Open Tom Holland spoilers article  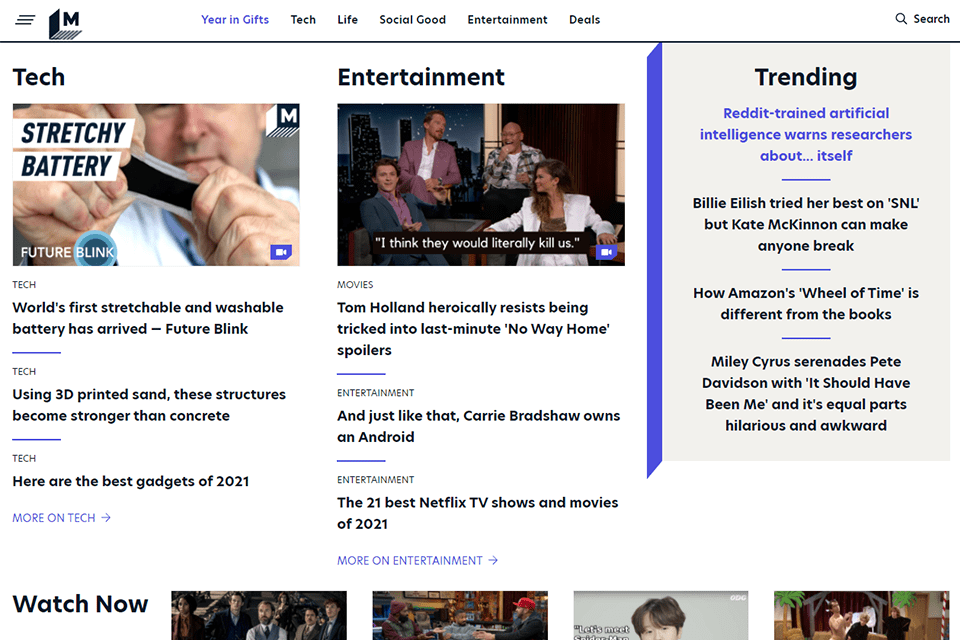(473, 329)
